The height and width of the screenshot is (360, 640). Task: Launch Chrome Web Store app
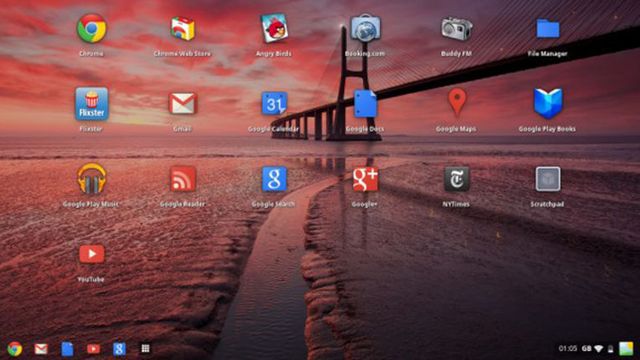coord(182,29)
